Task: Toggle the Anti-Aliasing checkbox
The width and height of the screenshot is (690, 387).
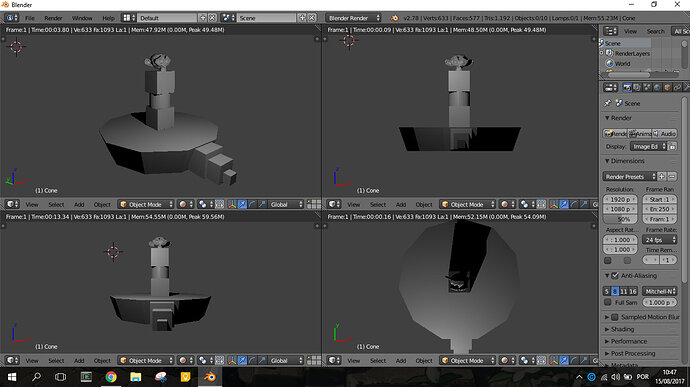Action: click(615, 276)
